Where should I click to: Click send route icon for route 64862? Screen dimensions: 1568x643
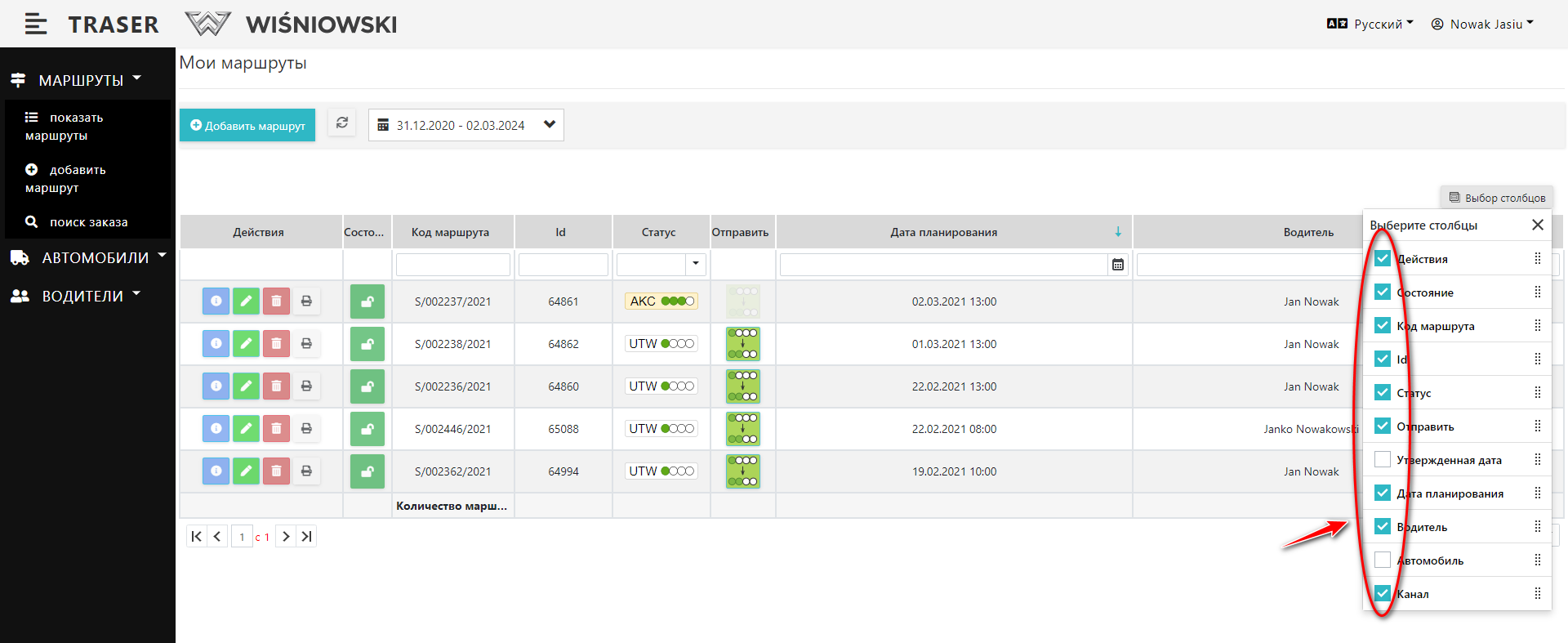coord(742,344)
